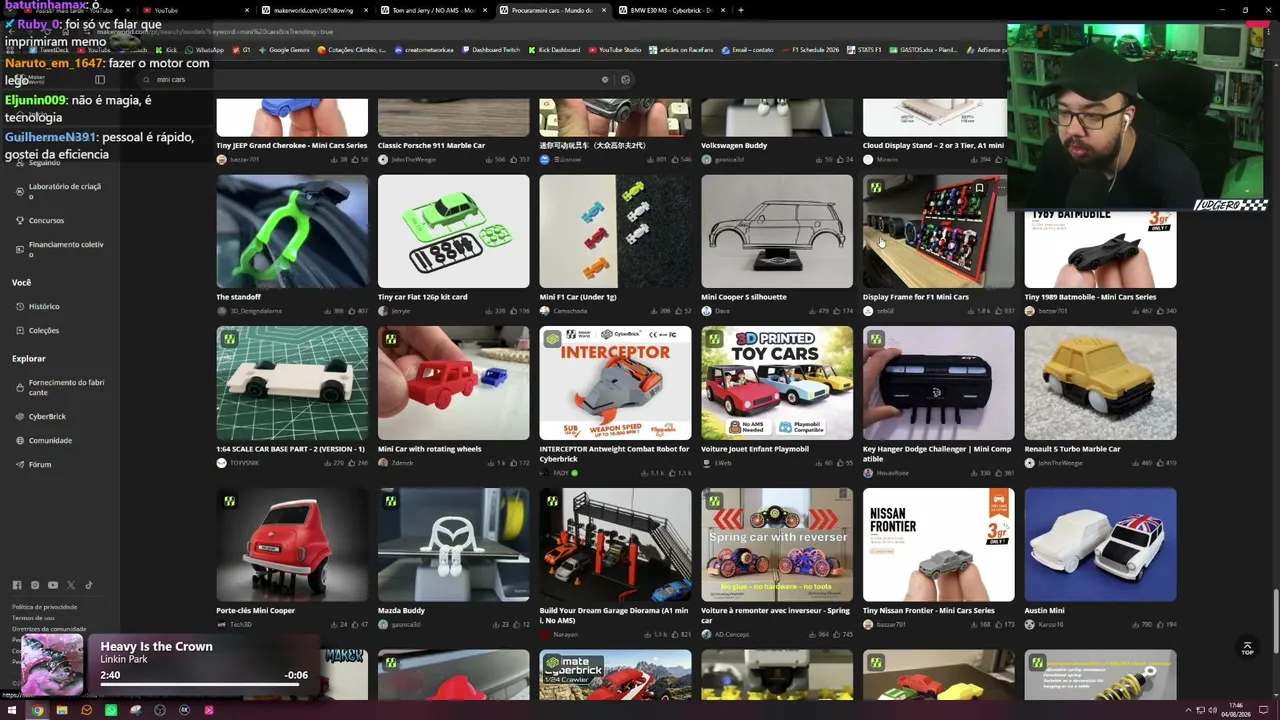Click the Fornecimento do fabricante bag icon
1280x720 pixels.
coord(20,387)
